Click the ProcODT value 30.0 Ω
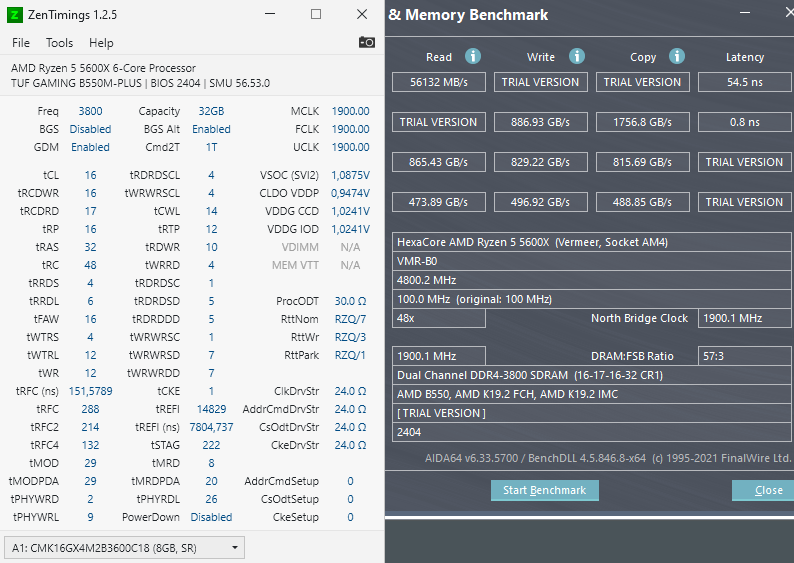The image size is (794, 563). click(x=350, y=301)
